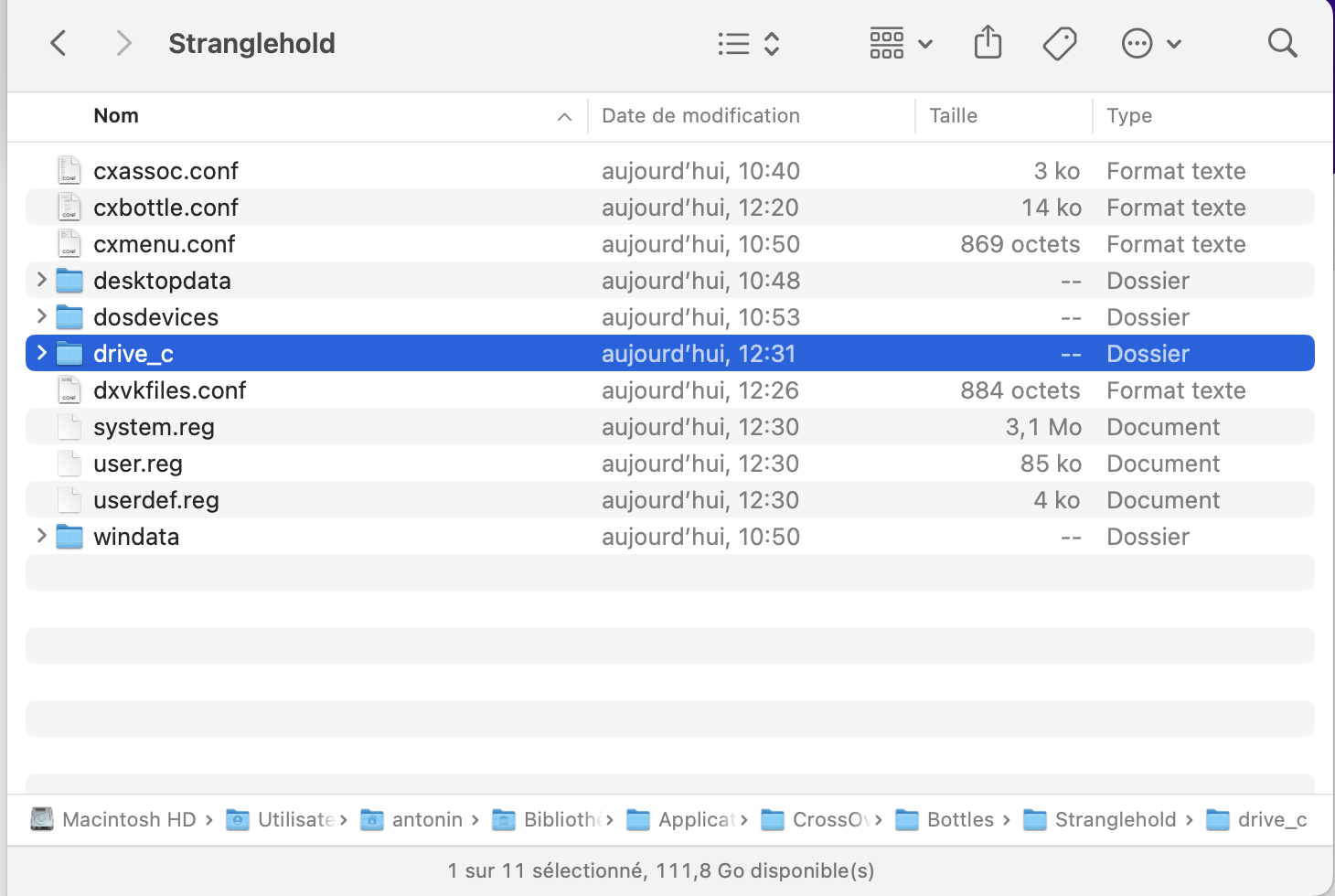Click the status bar selection count text
The image size is (1335, 896).
click(x=661, y=870)
